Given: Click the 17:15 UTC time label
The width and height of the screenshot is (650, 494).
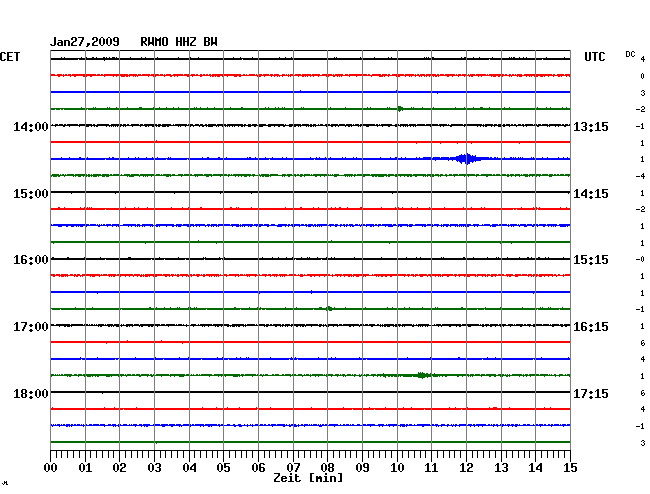Looking at the screenshot, I should pos(591,393).
